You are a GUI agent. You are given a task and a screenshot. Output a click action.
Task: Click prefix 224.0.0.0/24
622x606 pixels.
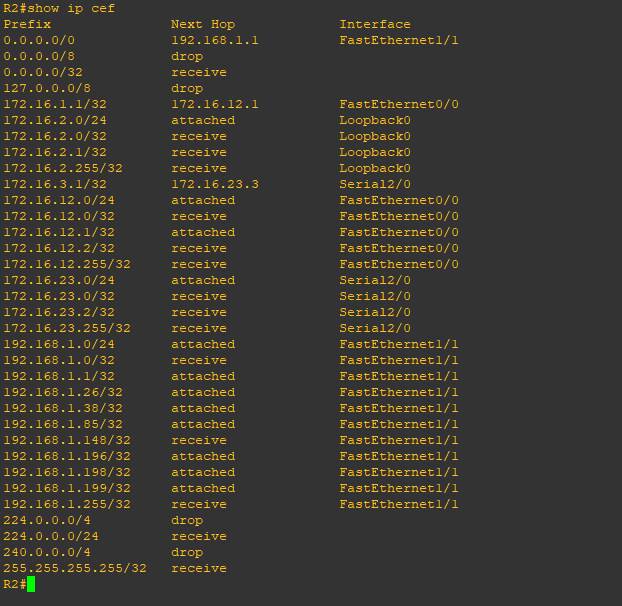51,536
